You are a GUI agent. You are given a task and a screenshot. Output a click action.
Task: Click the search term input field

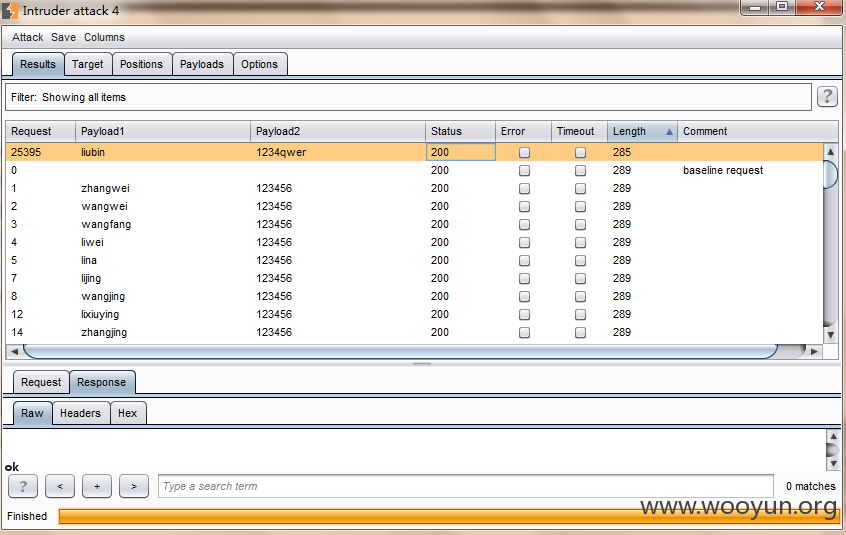466,486
